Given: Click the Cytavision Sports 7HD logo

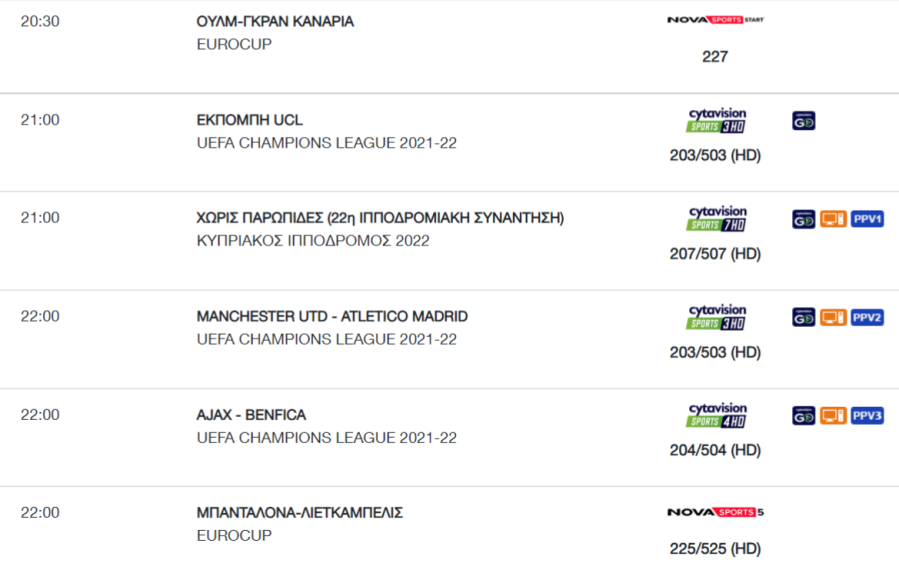Looking at the screenshot, I should tap(716, 218).
